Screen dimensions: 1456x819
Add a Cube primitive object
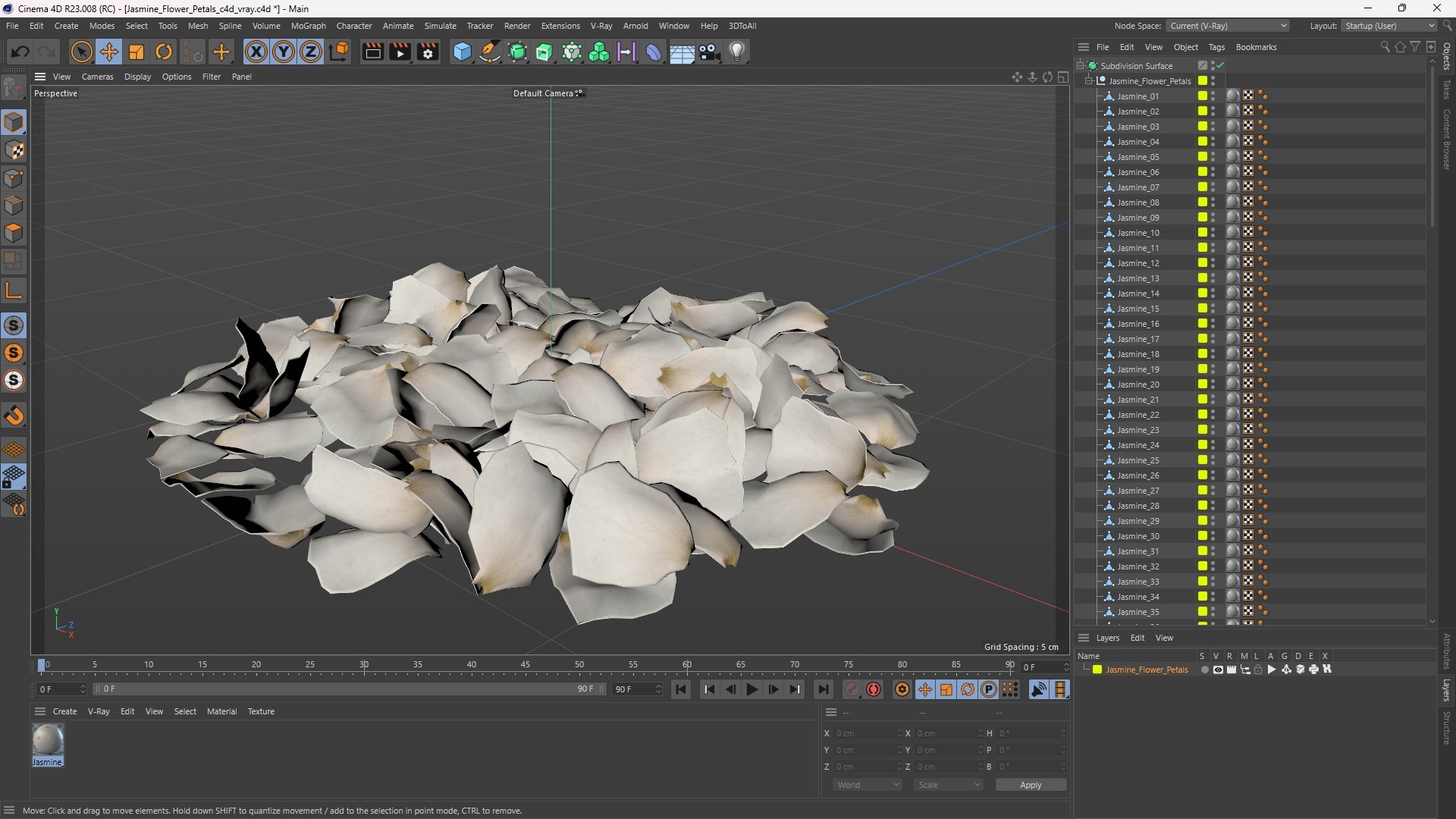tap(462, 52)
